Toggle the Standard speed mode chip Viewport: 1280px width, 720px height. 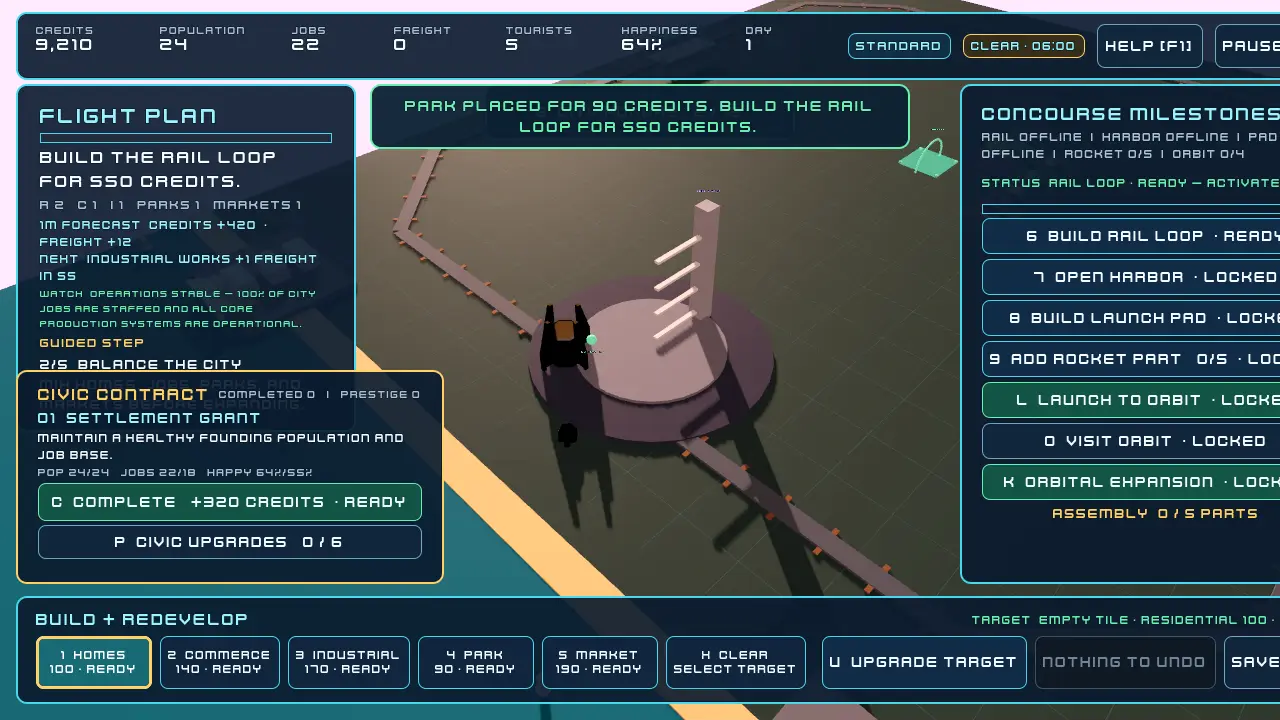[899, 46]
